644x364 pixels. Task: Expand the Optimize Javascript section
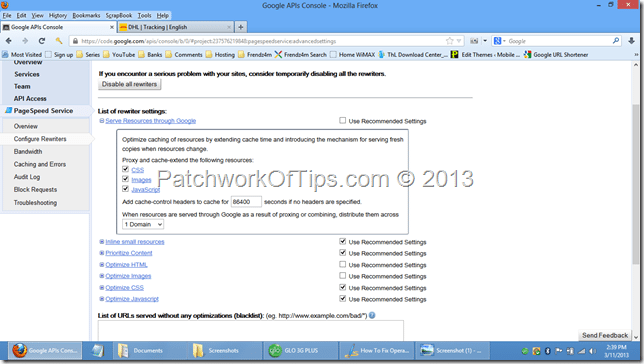(x=102, y=299)
